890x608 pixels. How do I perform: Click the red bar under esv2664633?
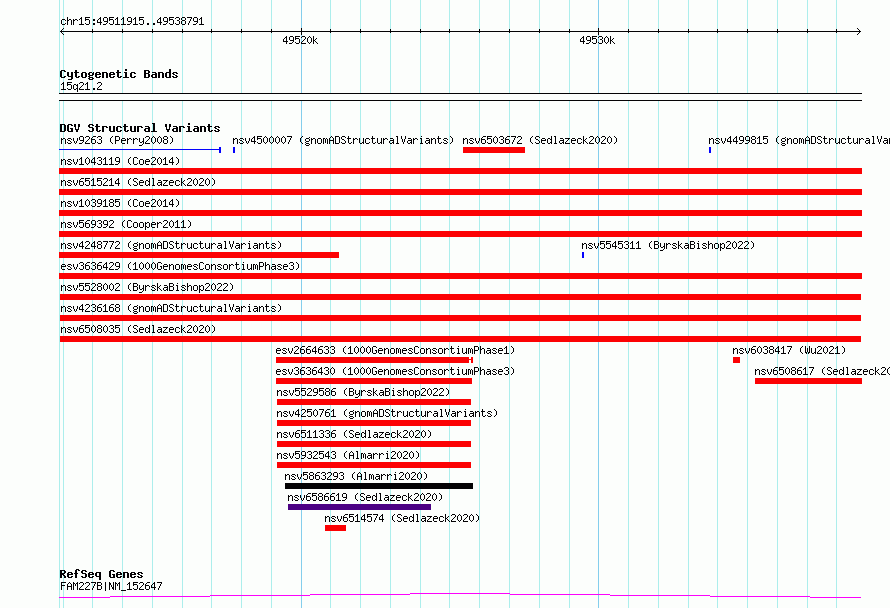(374, 360)
